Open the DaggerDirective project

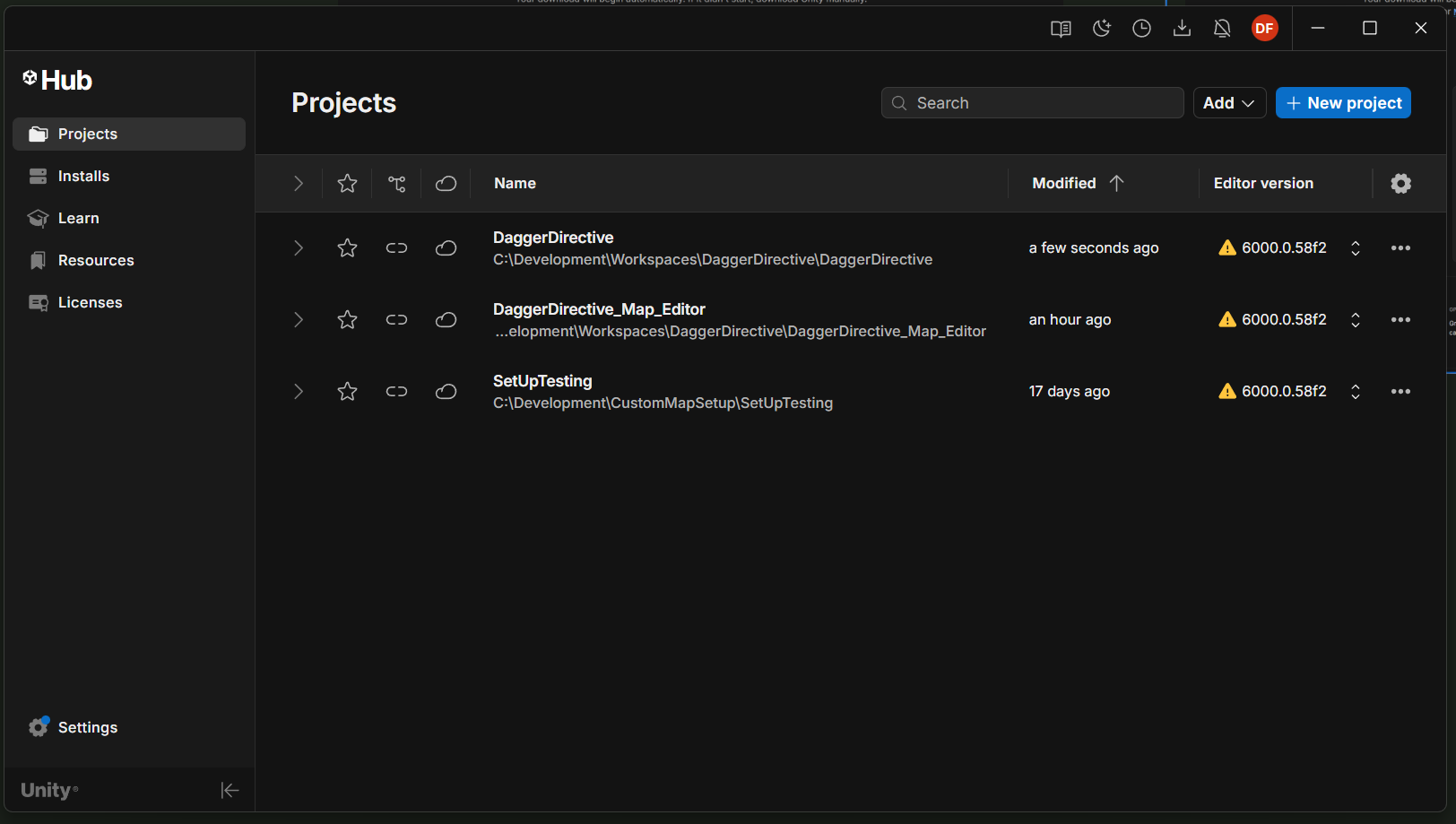553,238
